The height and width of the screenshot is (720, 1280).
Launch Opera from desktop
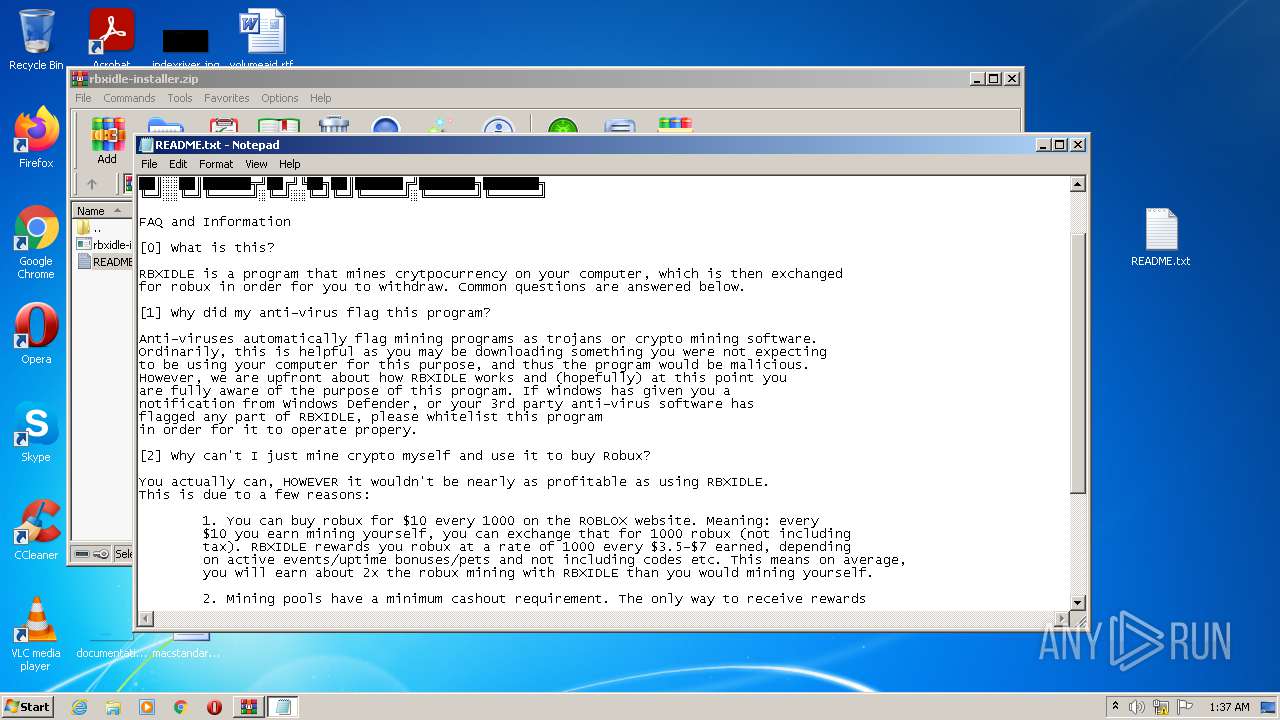[36, 334]
